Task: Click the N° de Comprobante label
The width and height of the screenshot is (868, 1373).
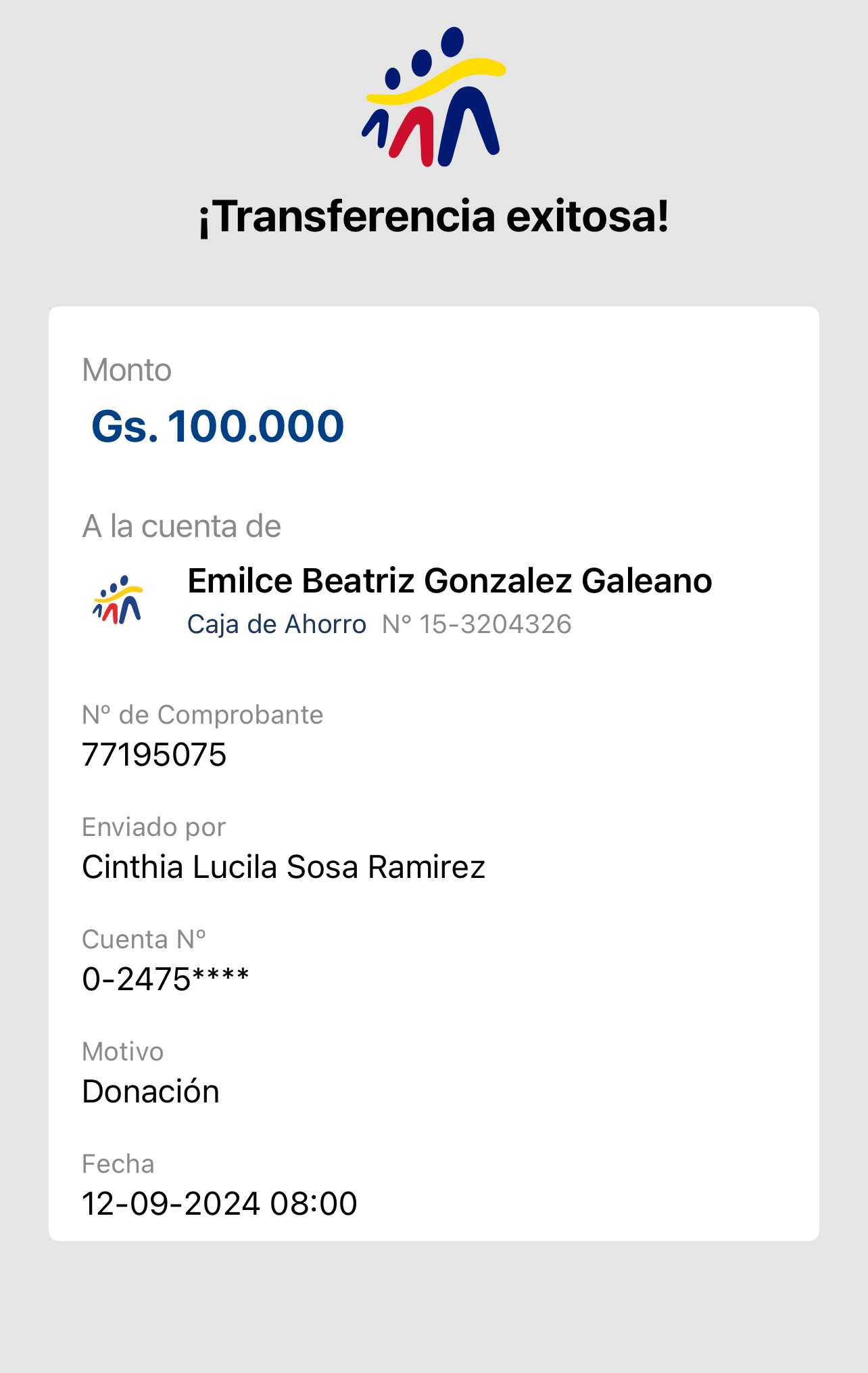Action: (202, 715)
